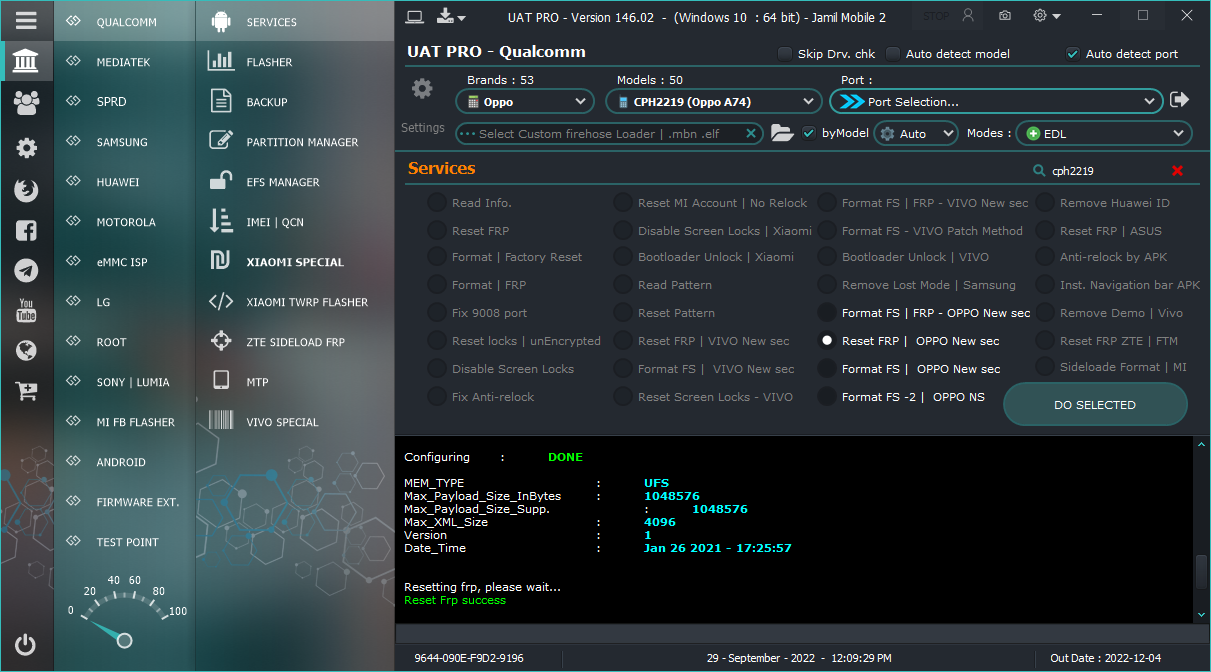Open the Modes dropdown showing EDL
Screen dimensions: 1211x672
pos(1104,133)
